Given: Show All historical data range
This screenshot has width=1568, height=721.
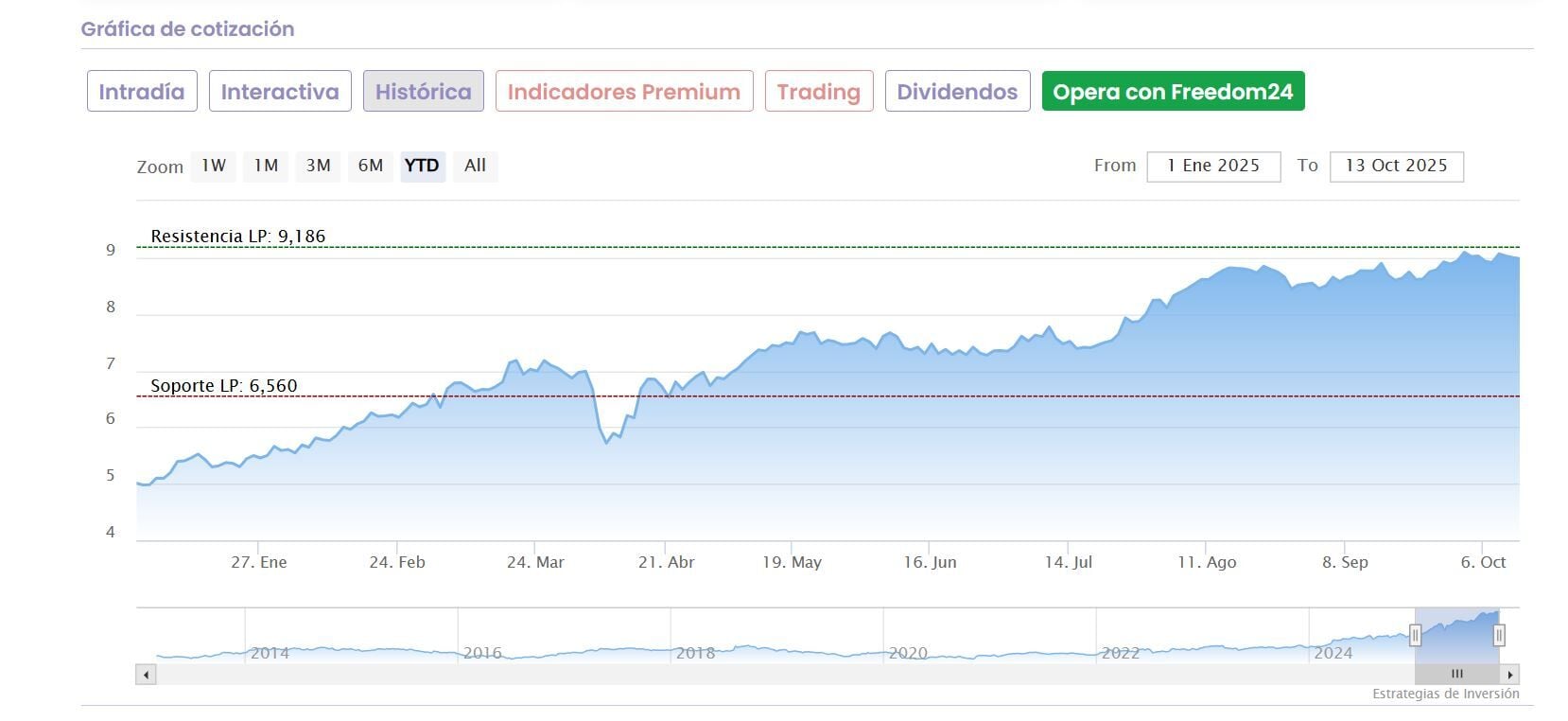Looking at the screenshot, I should [475, 166].
